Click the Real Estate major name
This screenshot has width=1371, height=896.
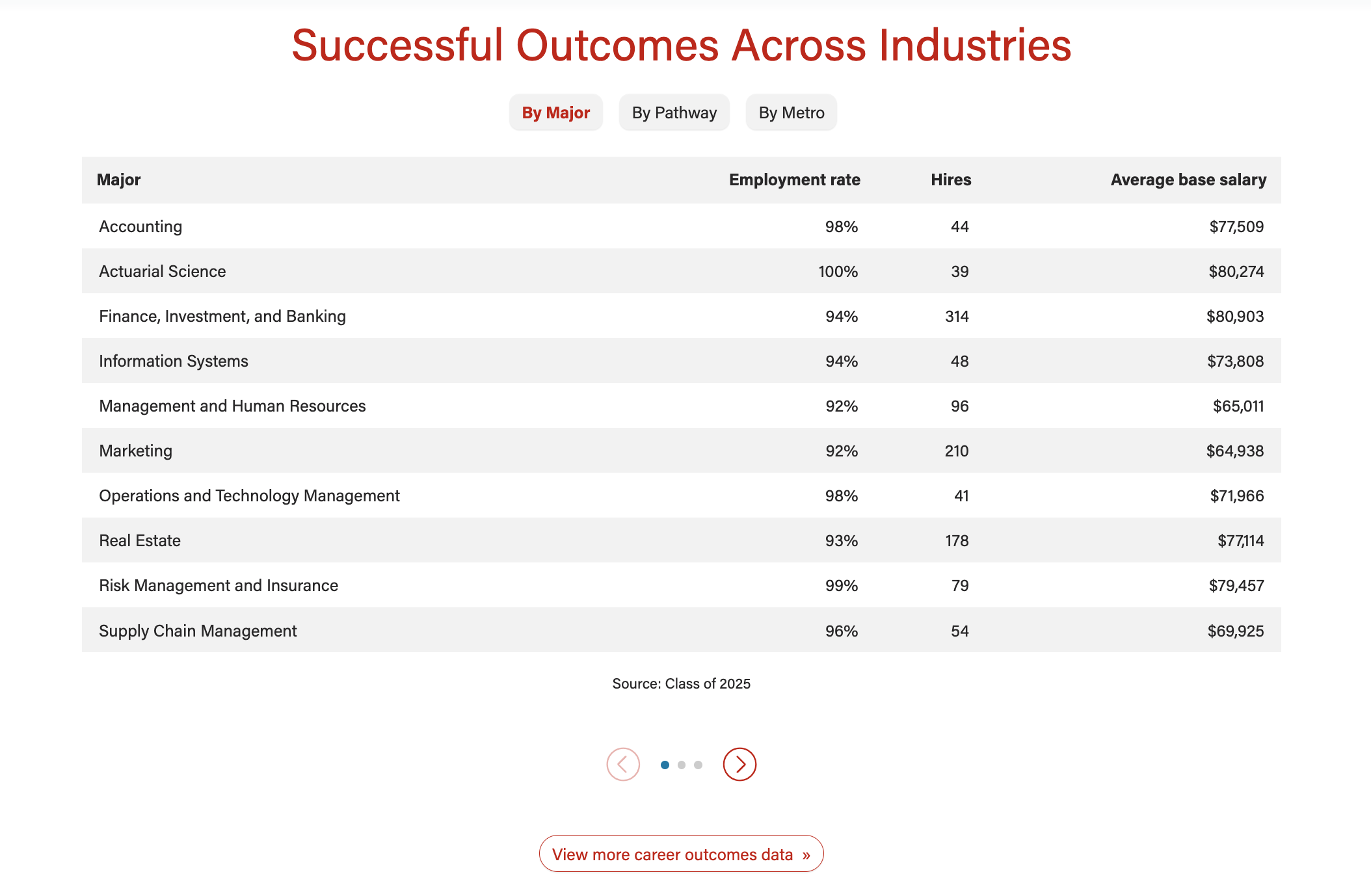[139, 540]
